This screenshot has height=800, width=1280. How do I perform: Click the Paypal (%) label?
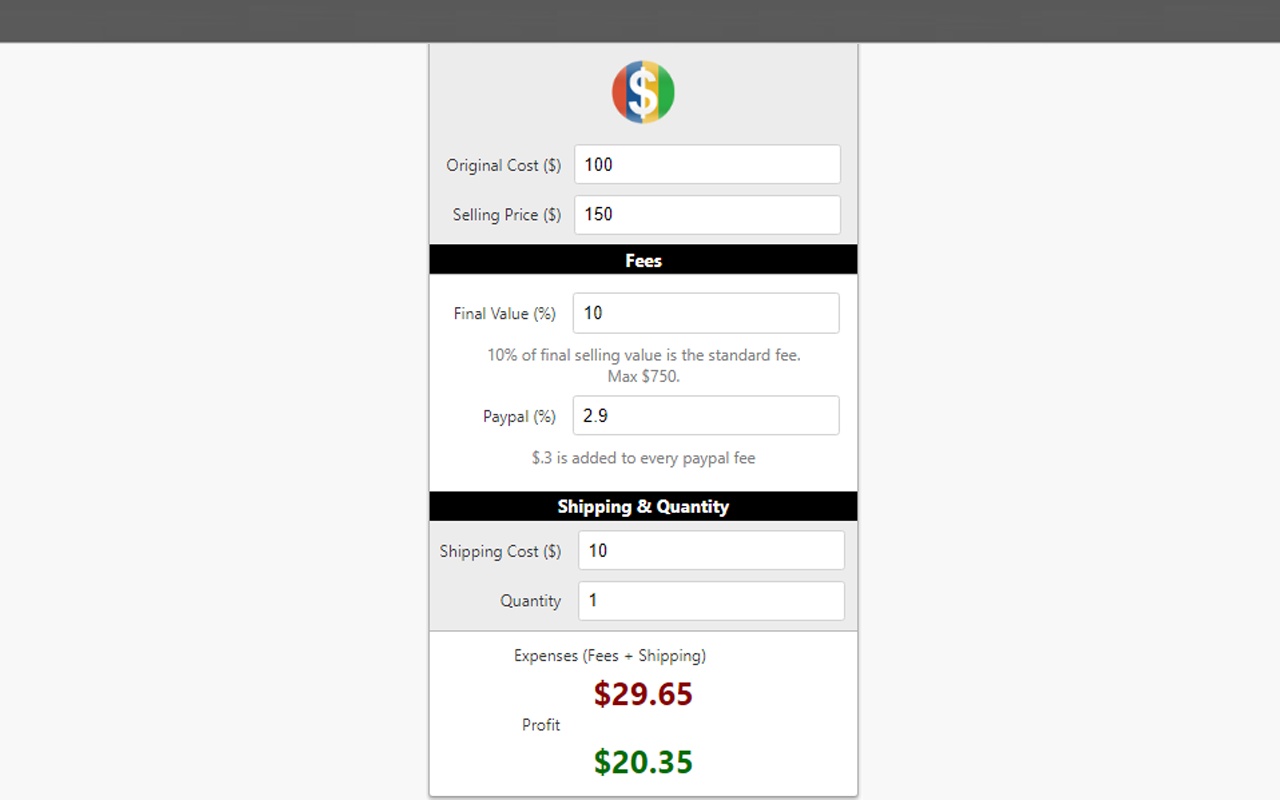pyautogui.click(x=520, y=416)
